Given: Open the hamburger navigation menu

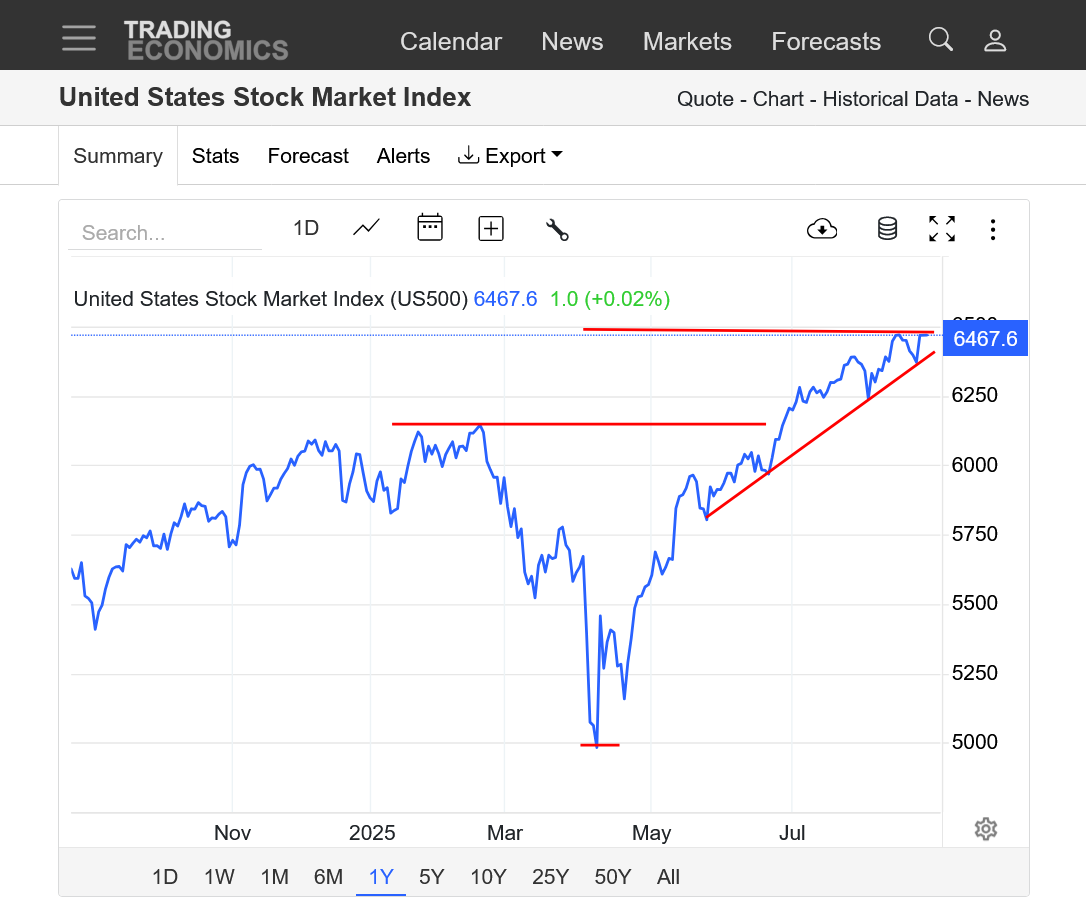Looking at the screenshot, I should (79, 38).
